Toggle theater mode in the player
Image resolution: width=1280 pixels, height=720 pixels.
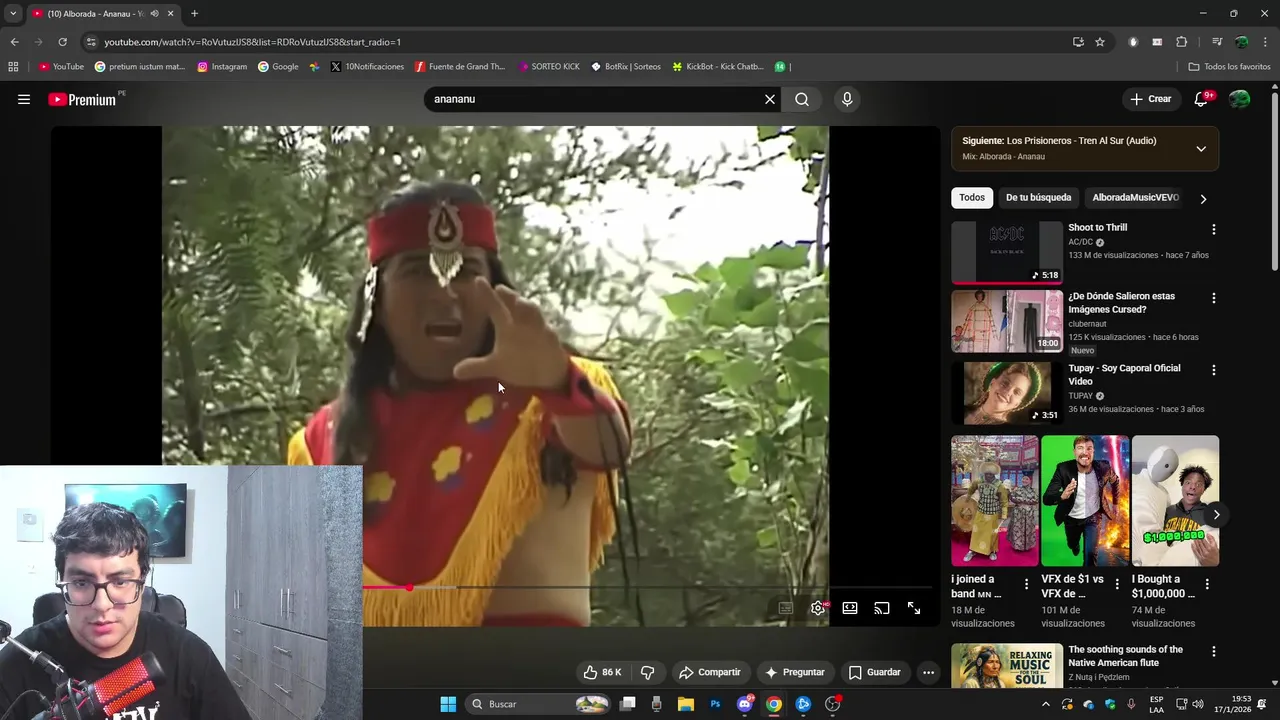(x=850, y=608)
